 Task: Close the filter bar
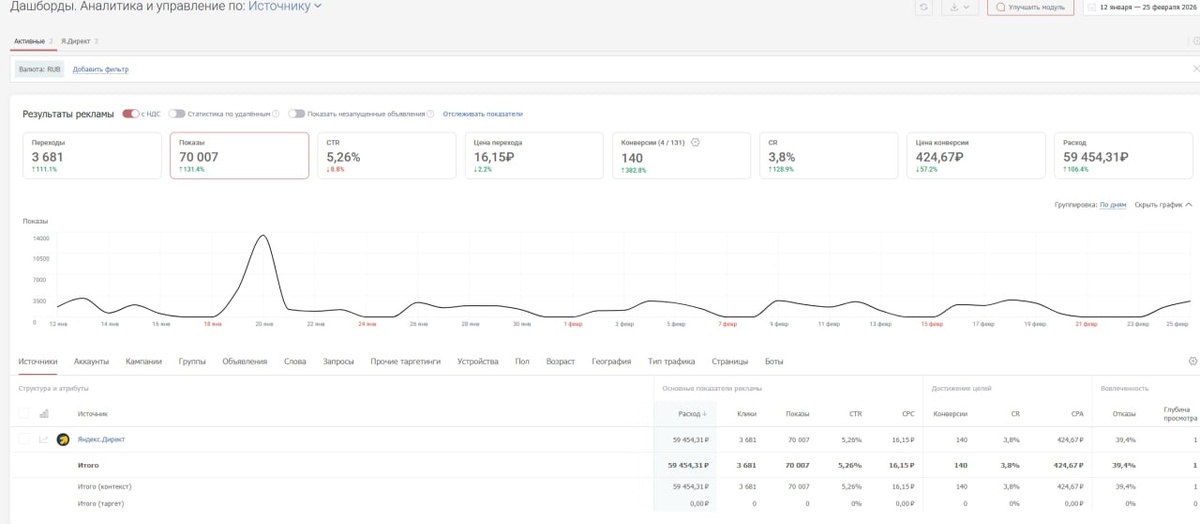pos(1196,68)
